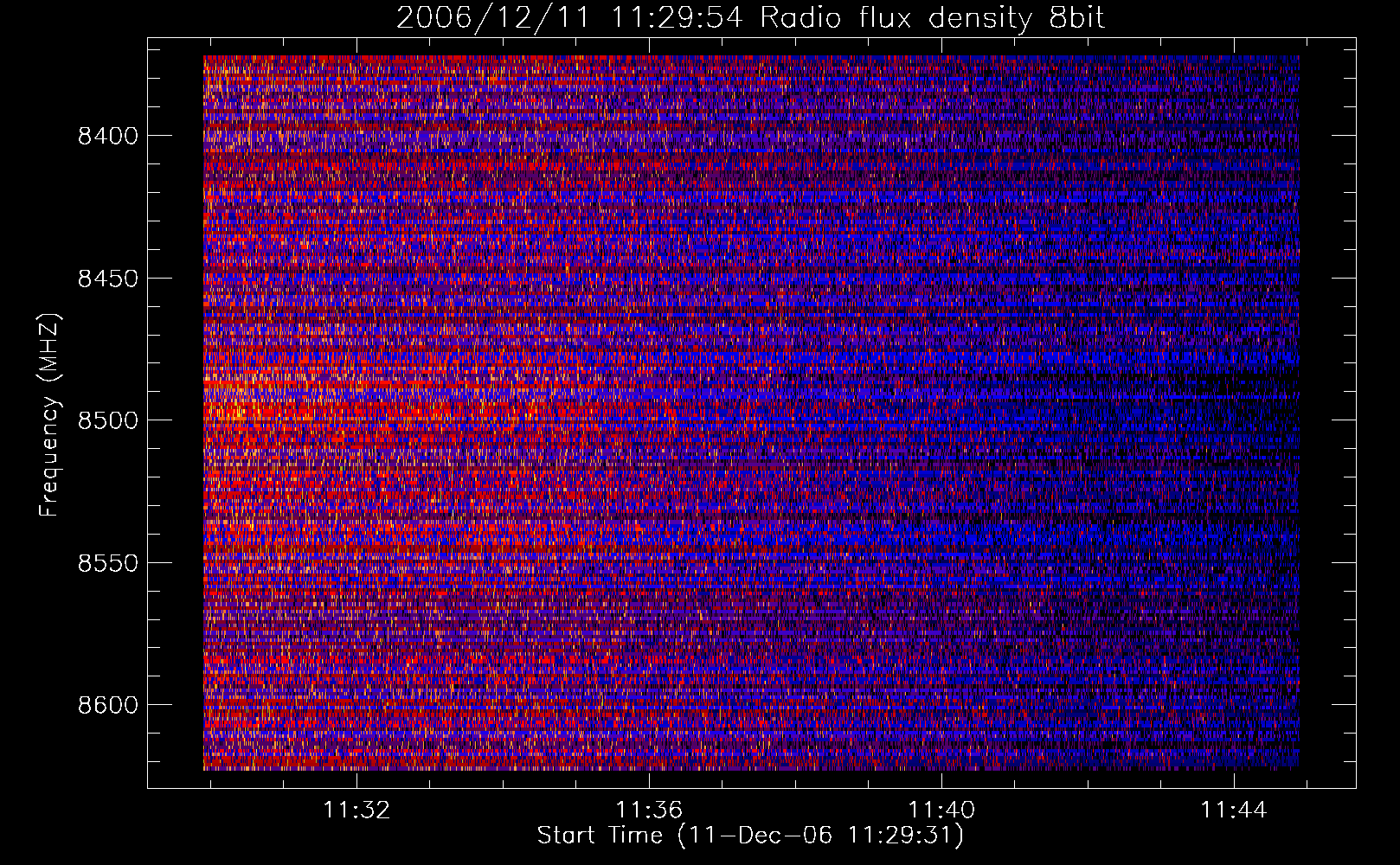Click the 8450 frequency axis label
Viewport: 1400px width, 865px height.
(x=107, y=279)
